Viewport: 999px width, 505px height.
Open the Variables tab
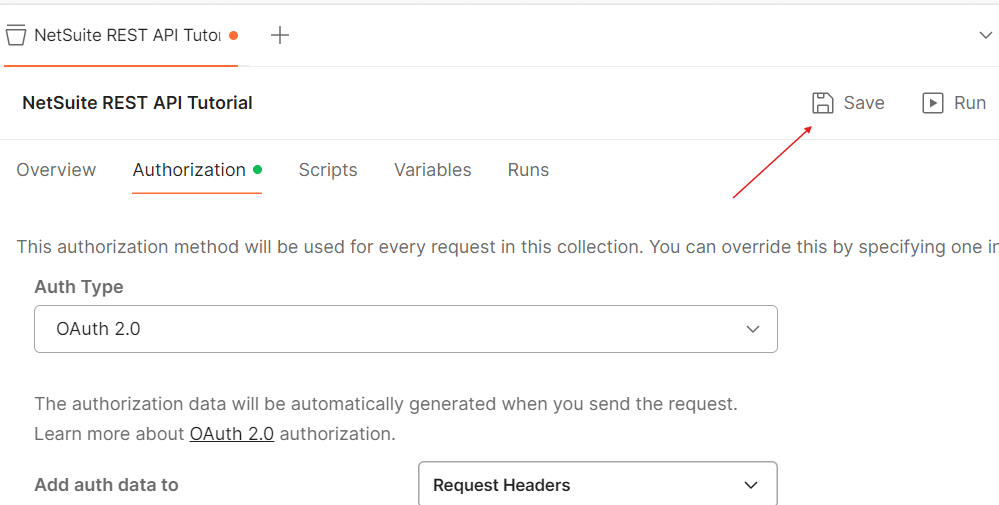point(433,170)
